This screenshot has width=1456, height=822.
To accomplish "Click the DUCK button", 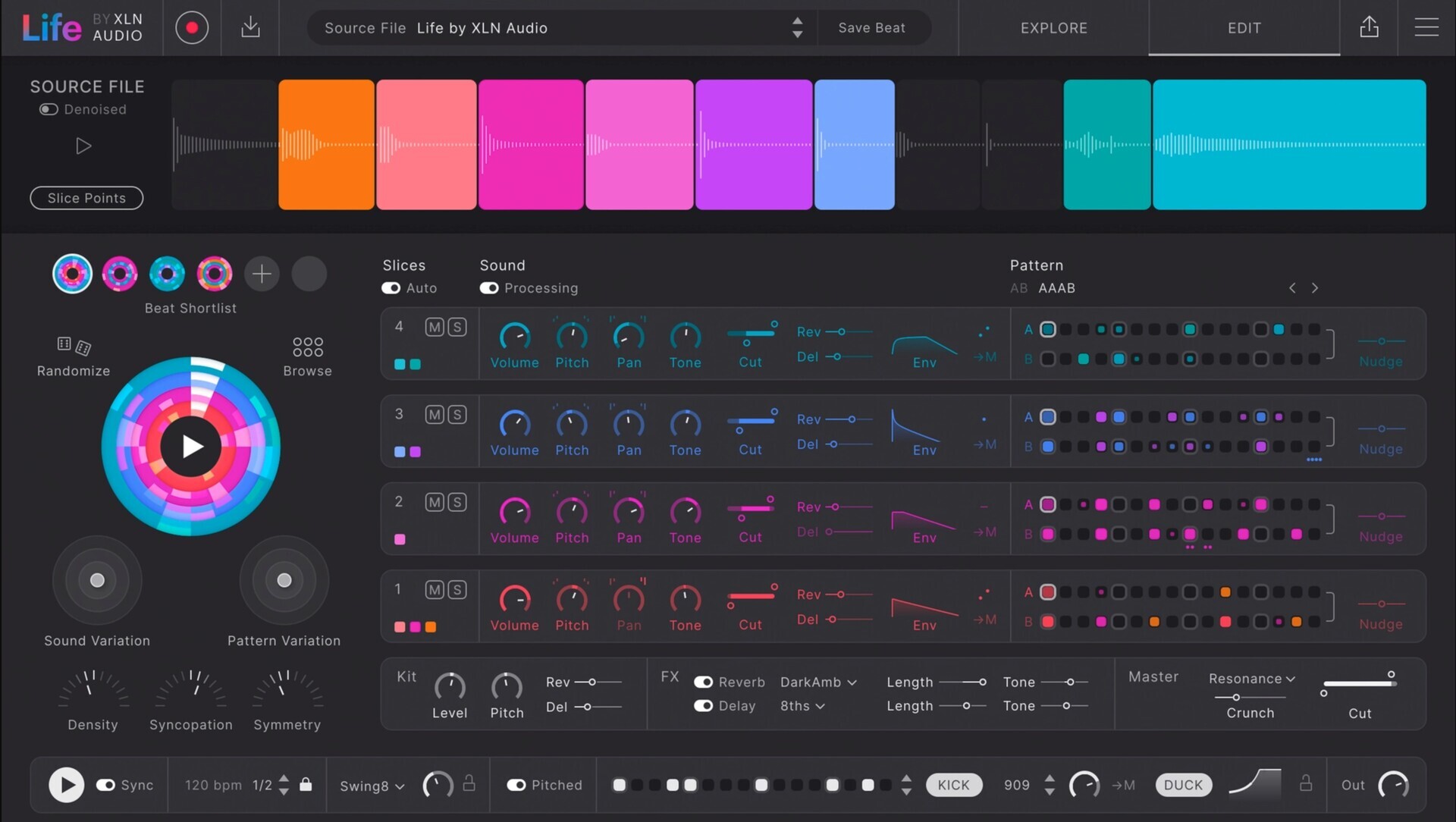I will tap(1183, 785).
